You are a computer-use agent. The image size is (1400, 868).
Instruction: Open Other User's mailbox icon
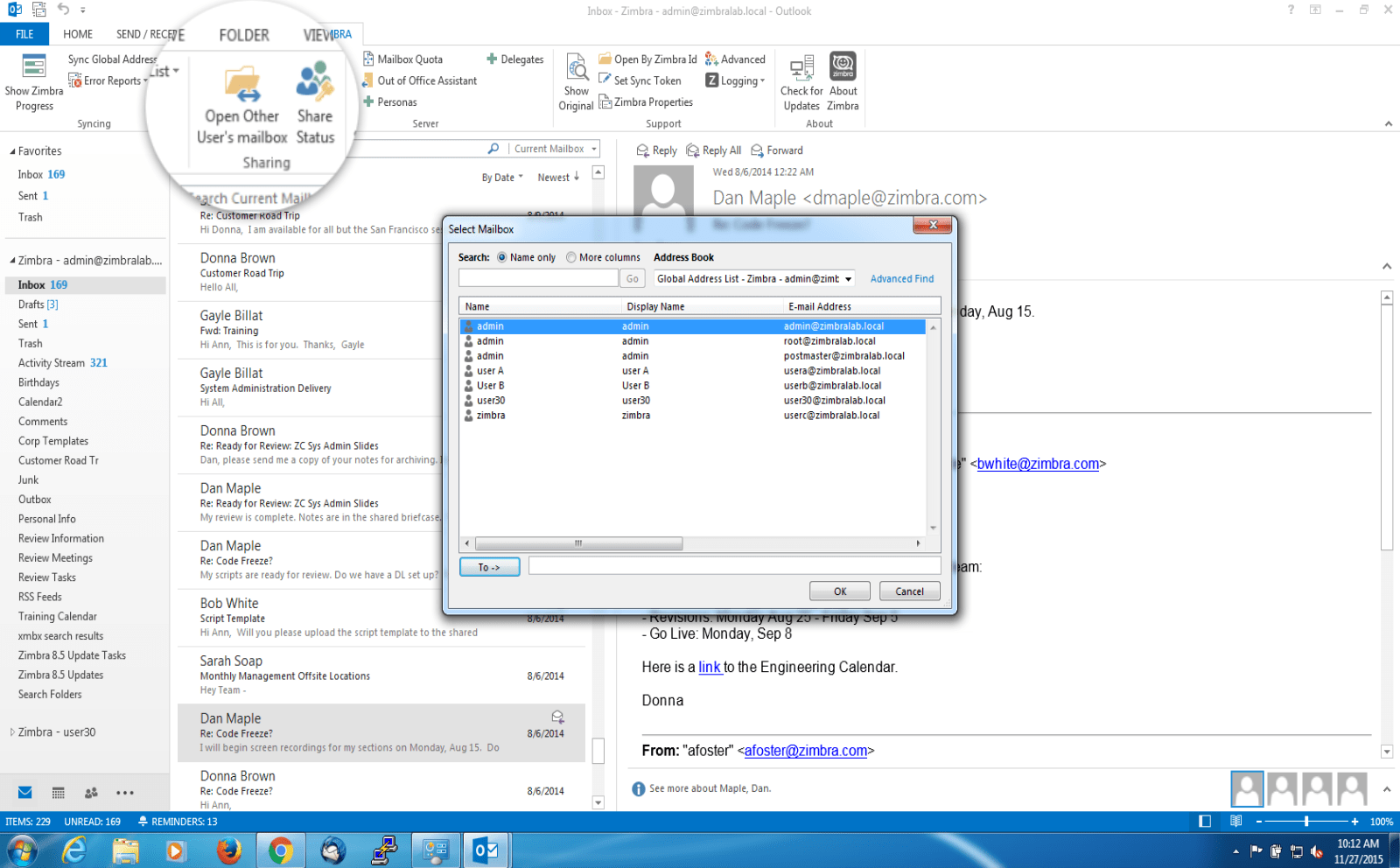tap(242, 85)
